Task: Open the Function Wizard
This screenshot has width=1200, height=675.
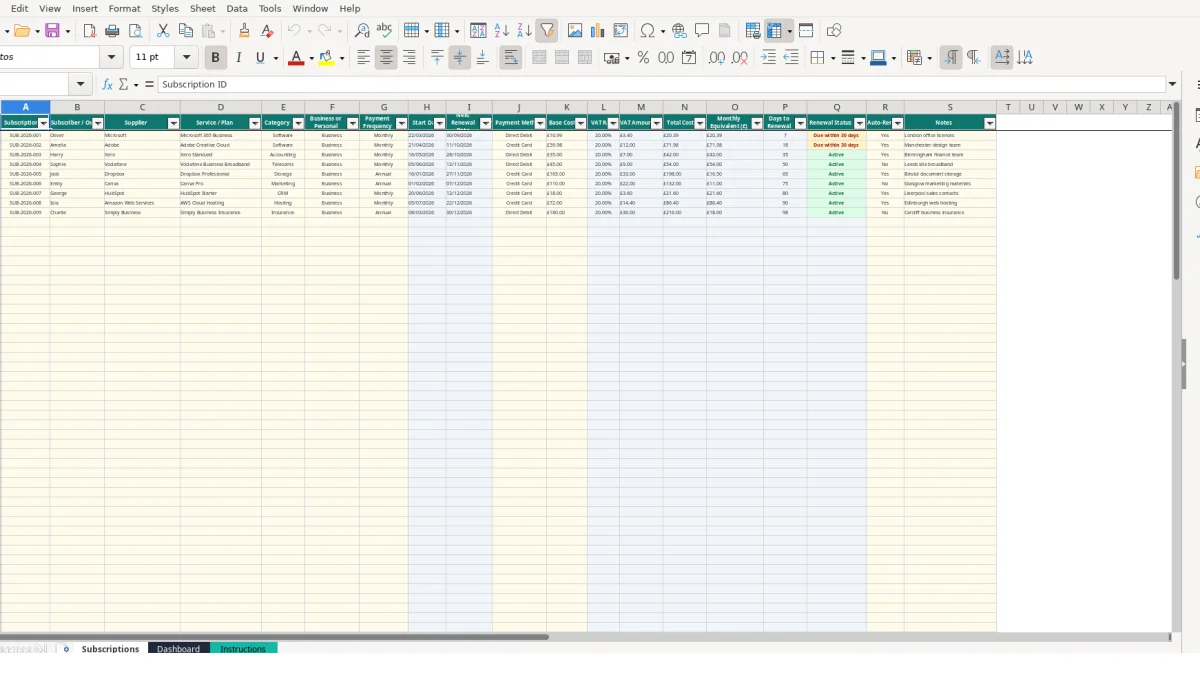Action: coord(107,85)
